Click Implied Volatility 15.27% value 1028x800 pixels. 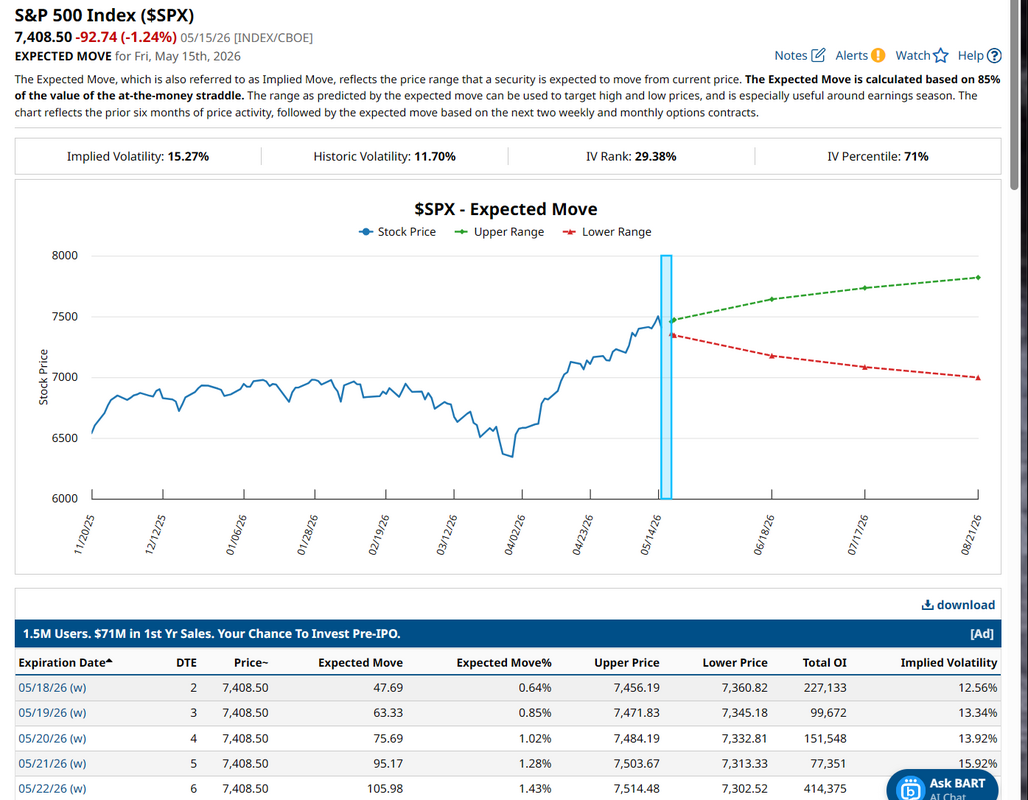pyautogui.click(x=188, y=157)
